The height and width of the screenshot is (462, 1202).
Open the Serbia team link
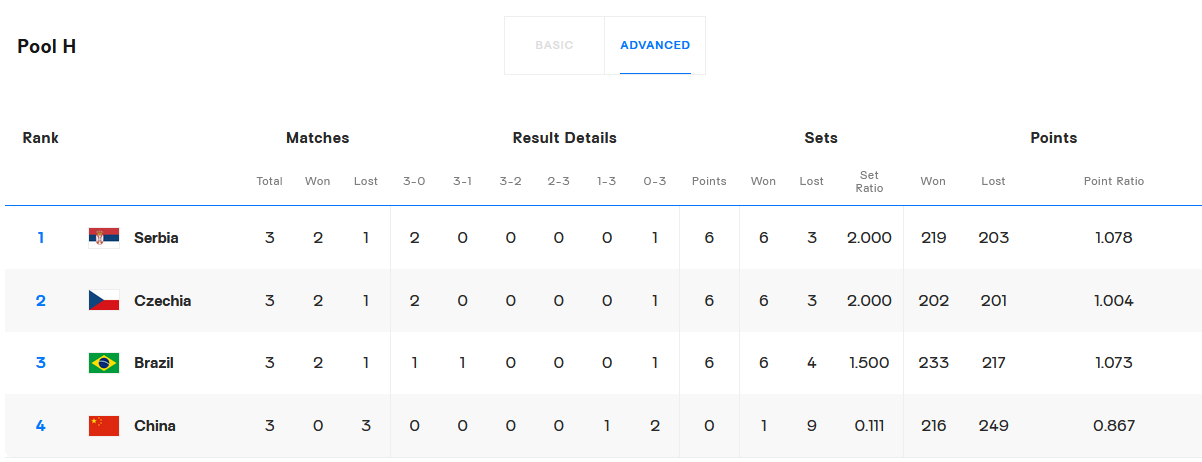coord(156,238)
